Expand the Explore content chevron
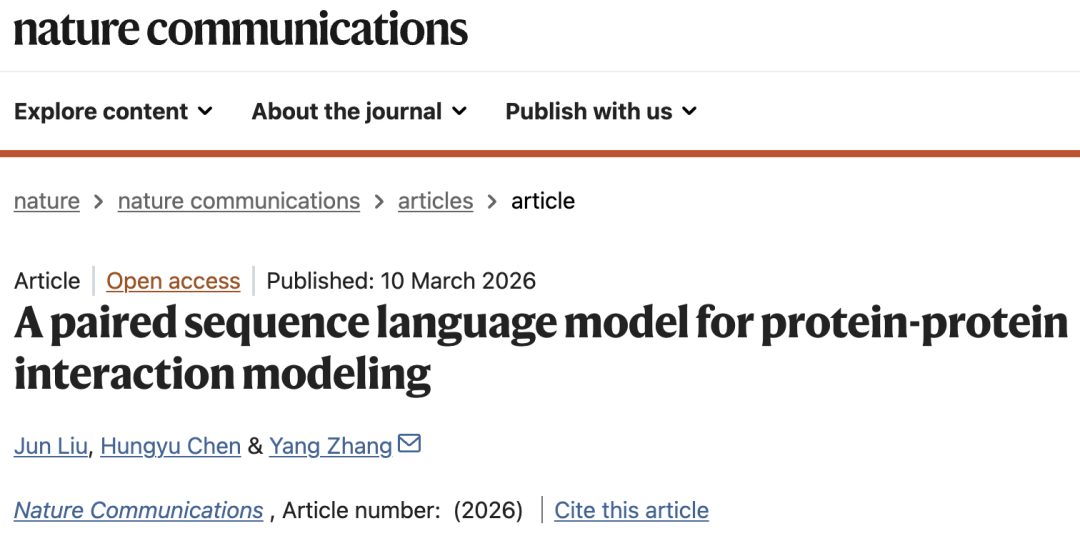Viewport: 1080px width, 536px height. point(205,111)
